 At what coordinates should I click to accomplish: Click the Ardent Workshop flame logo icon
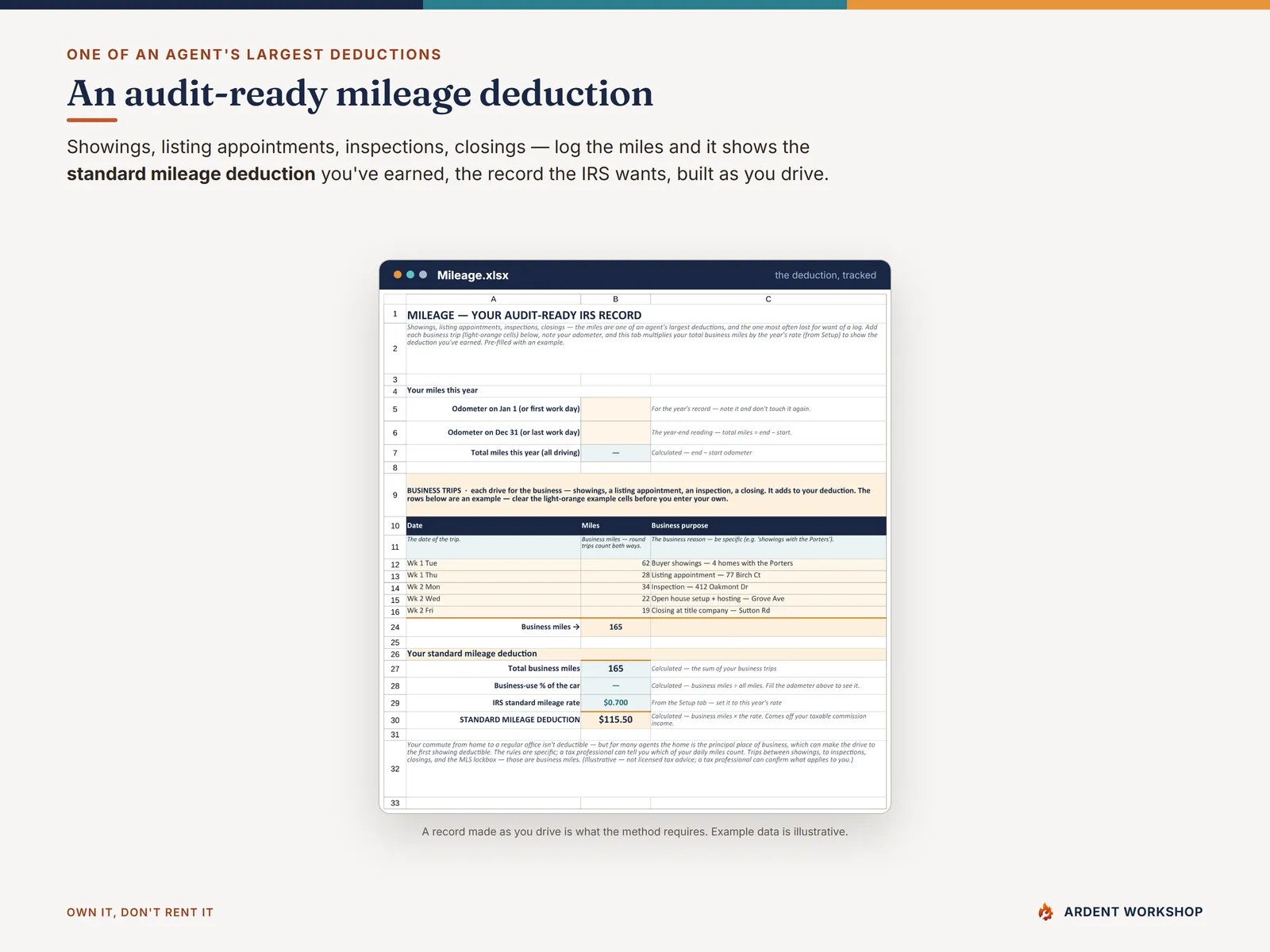point(1045,912)
